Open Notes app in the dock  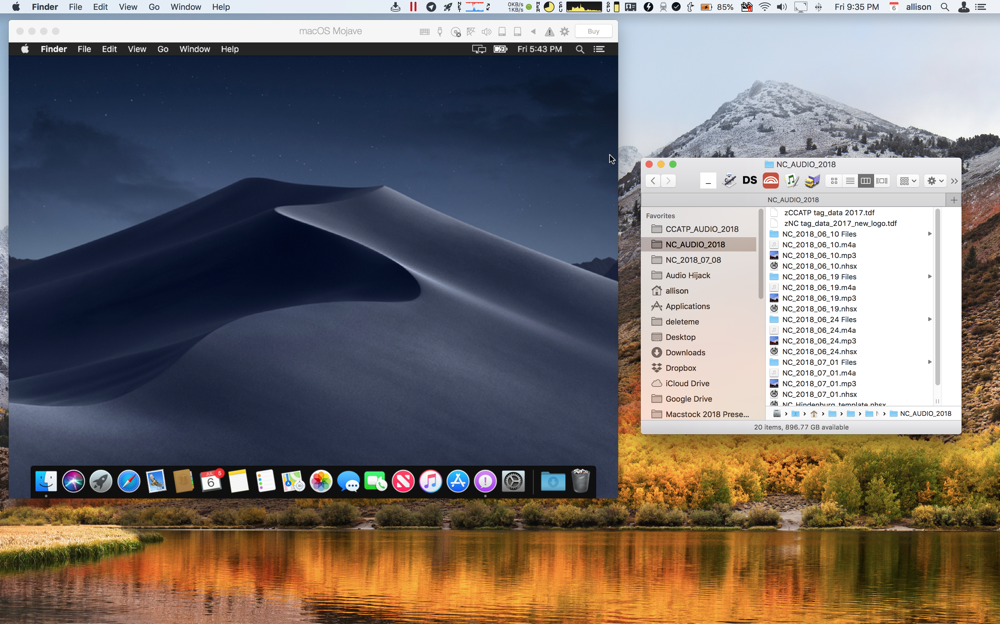[238, 481]
